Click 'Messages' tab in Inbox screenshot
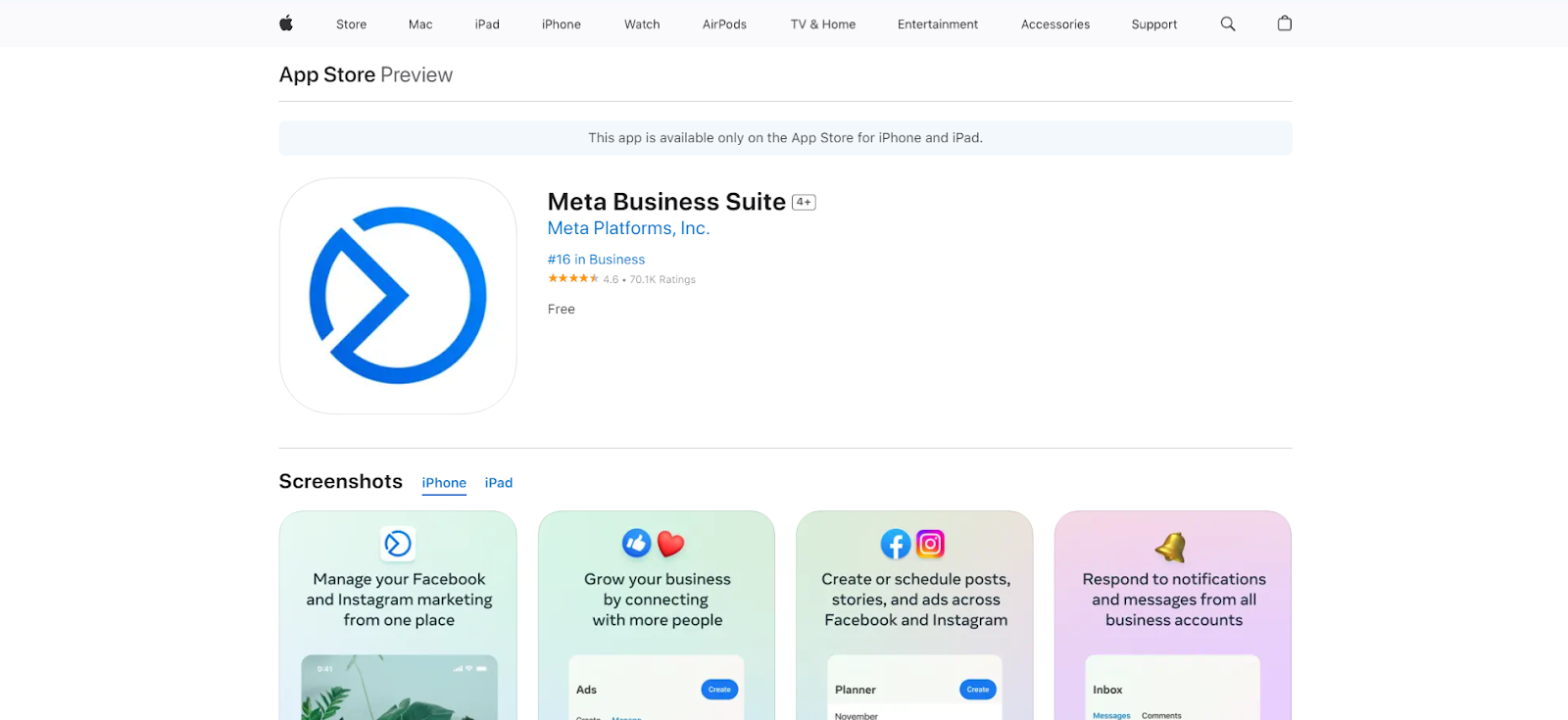 (x=1111, y=715)
